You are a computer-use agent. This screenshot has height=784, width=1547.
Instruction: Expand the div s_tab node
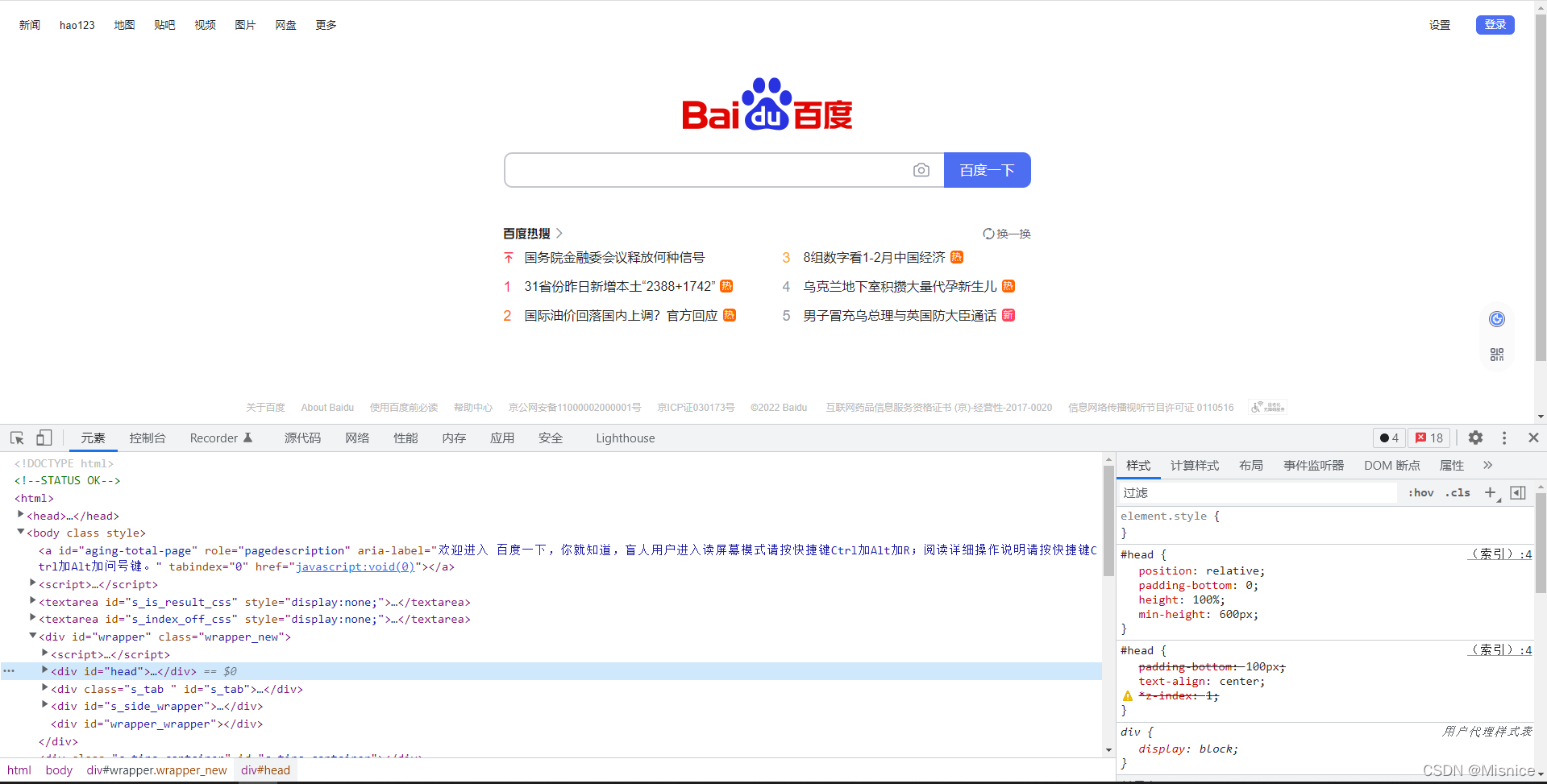point(45,687)
